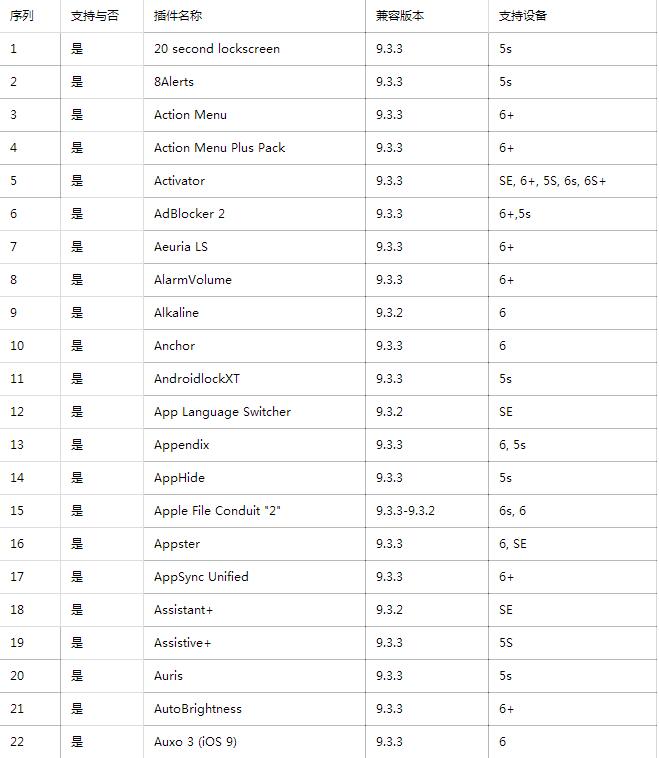Click the Action Menu Plus Pack entry
The image size is (659, 758).
[x=219, y=148]
